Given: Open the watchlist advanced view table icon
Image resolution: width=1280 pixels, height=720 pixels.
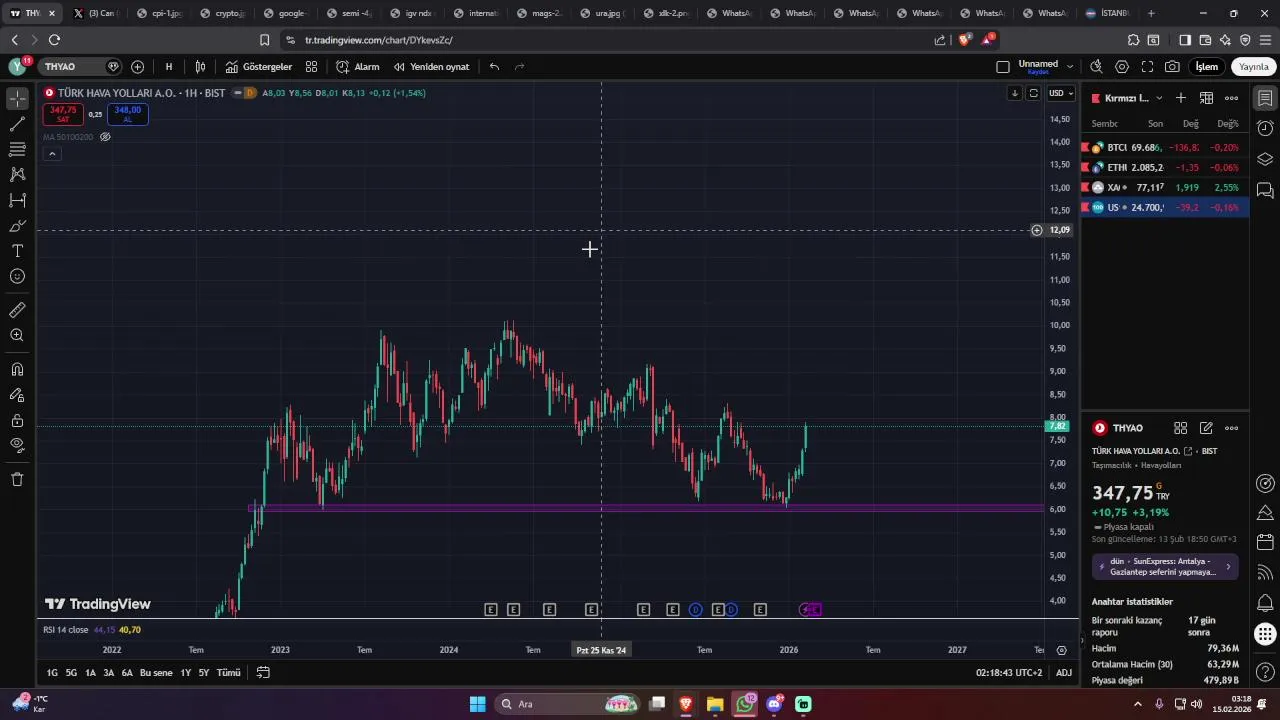Looking at the screenshot, I should pos(1206,98).
